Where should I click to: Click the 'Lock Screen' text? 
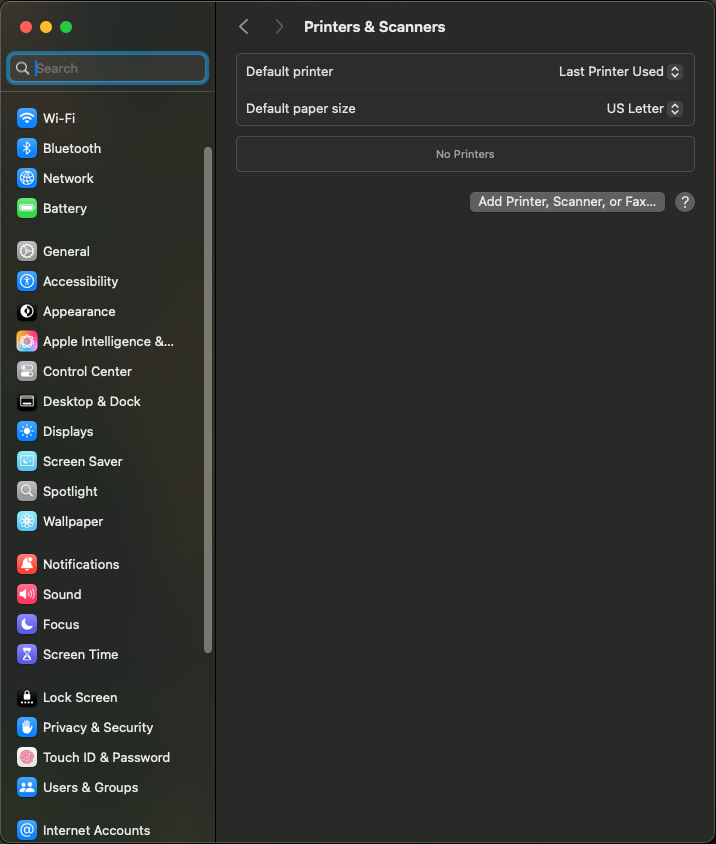point(80,697)
